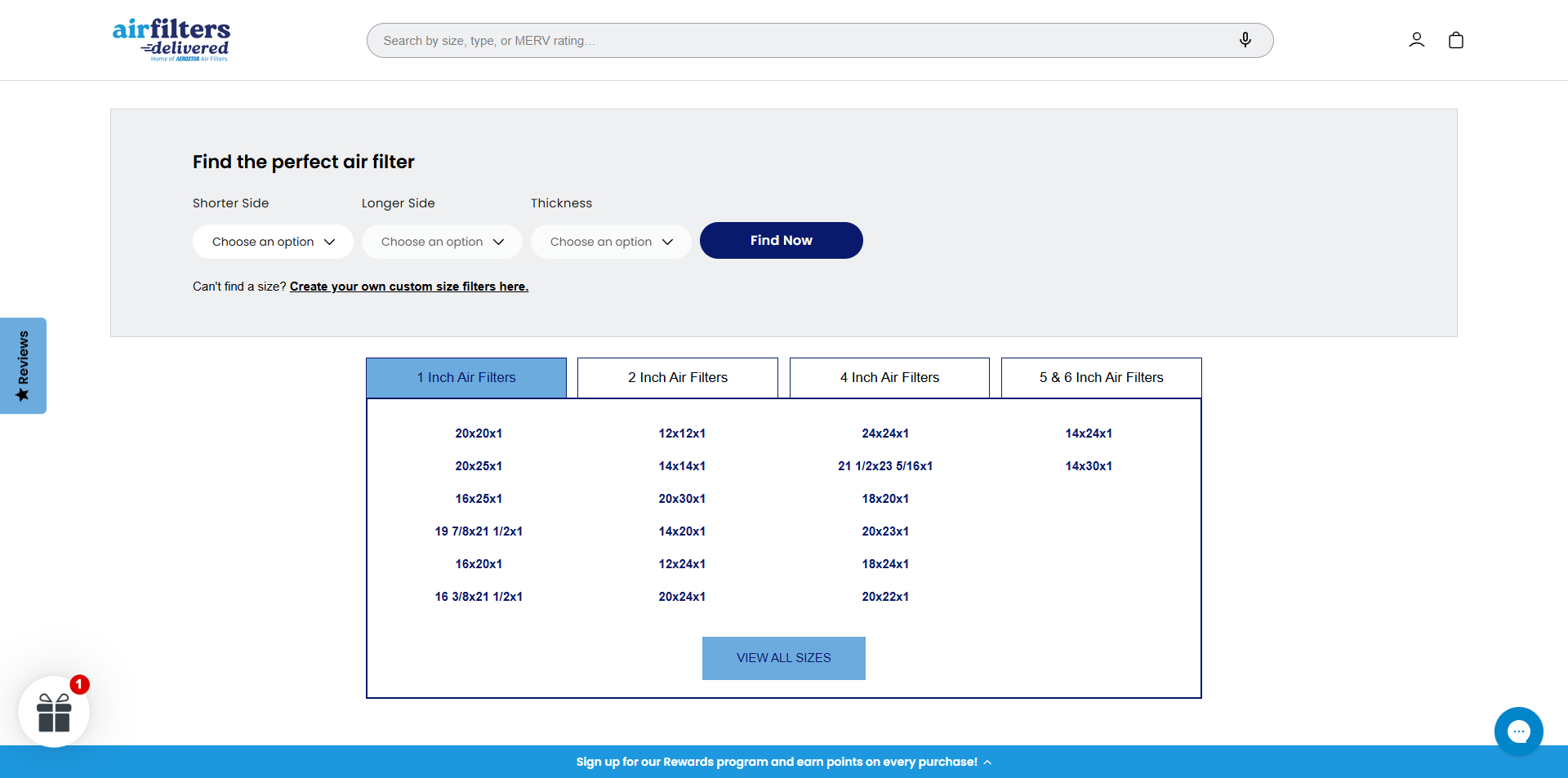Switch to the 2 Inch Air Filters tab
The image size is (1568, 778).
[x=677, y=378]
